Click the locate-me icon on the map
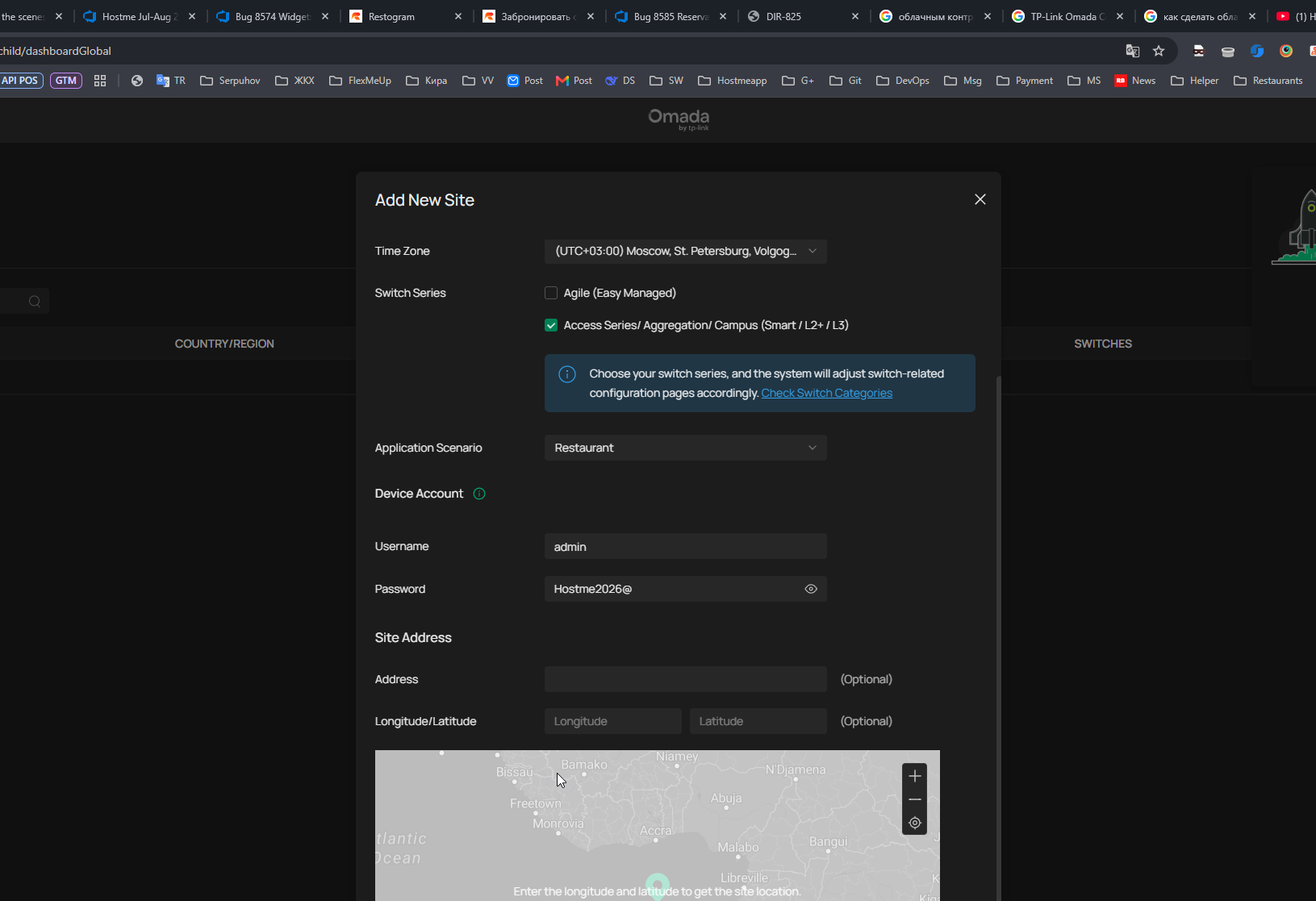Screen dimensions: 1316x901 pyautogui.click(x=914, y=823)
